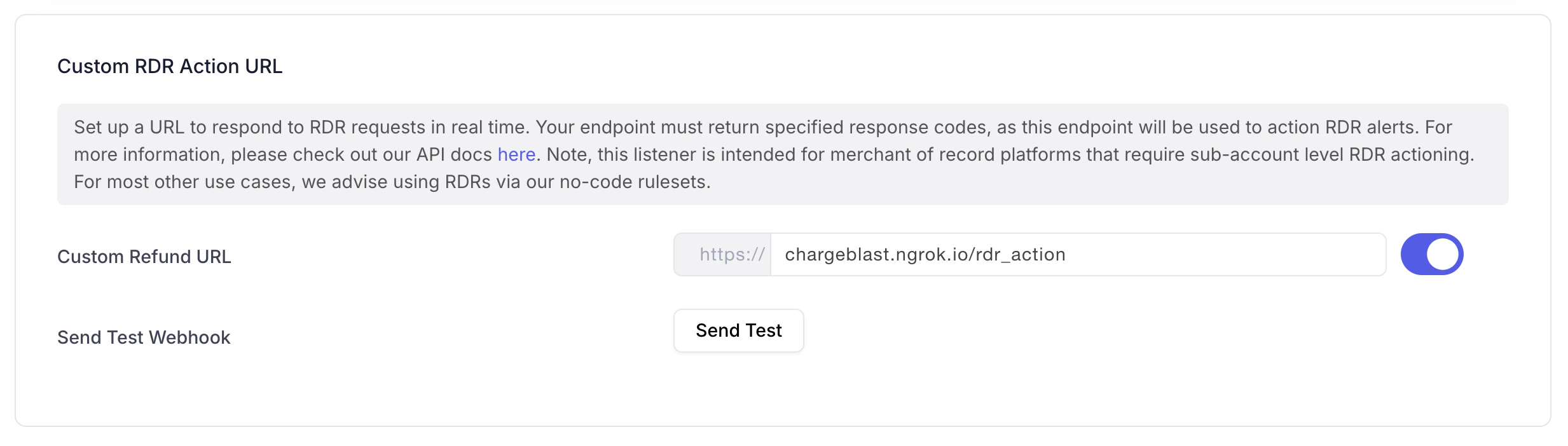Viewport: 1568px width, 446px height.
Task: Click the 'Set up a URL' opening sentence
Action: [129, 127]
